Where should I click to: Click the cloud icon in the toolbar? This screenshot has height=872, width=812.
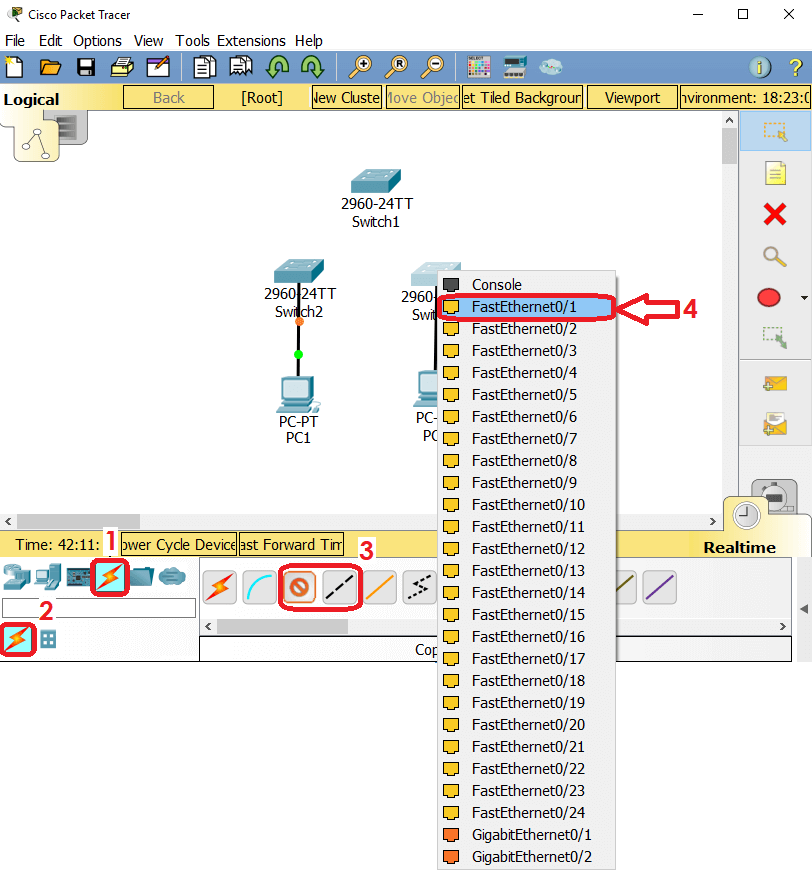(551, 67)
